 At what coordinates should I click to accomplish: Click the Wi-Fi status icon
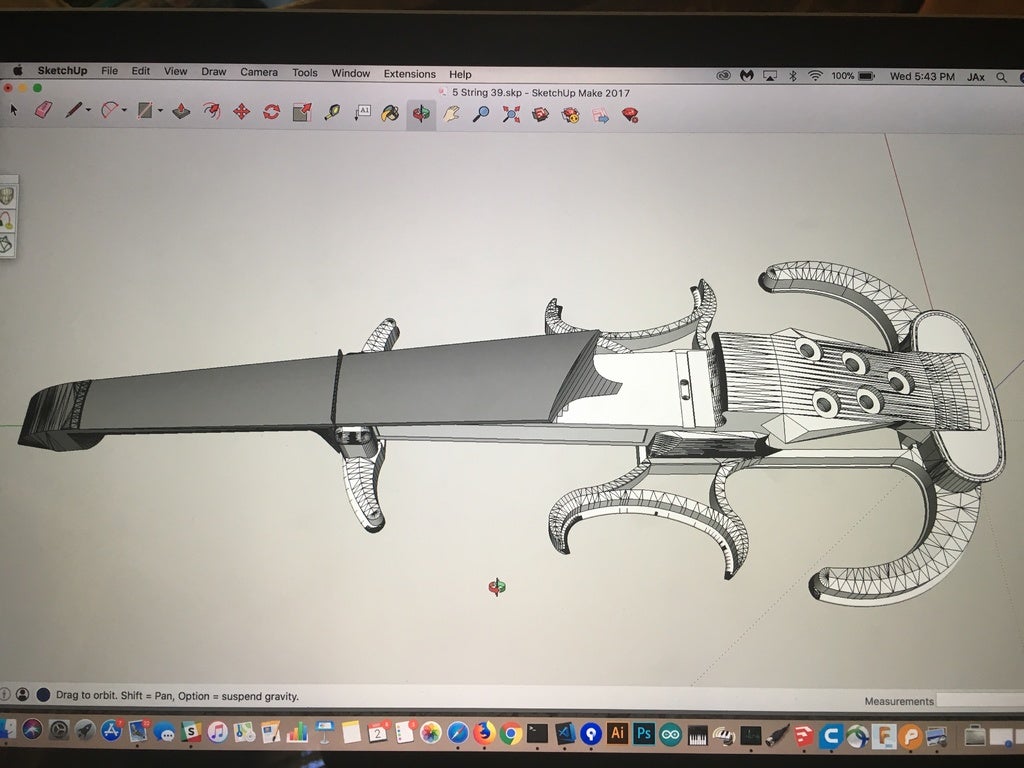815,76
